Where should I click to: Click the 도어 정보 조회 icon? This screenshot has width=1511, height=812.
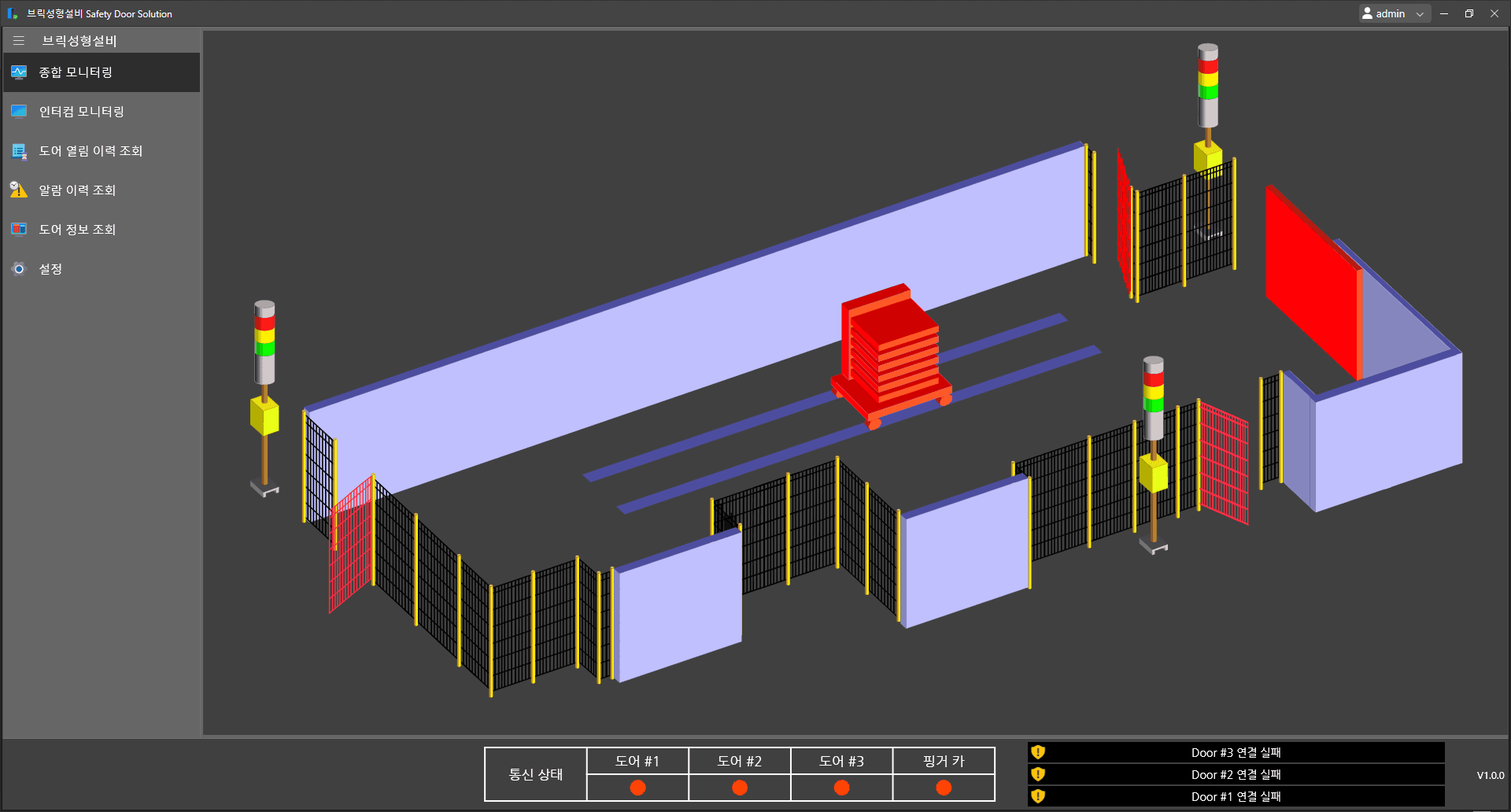tap(19, 230)
